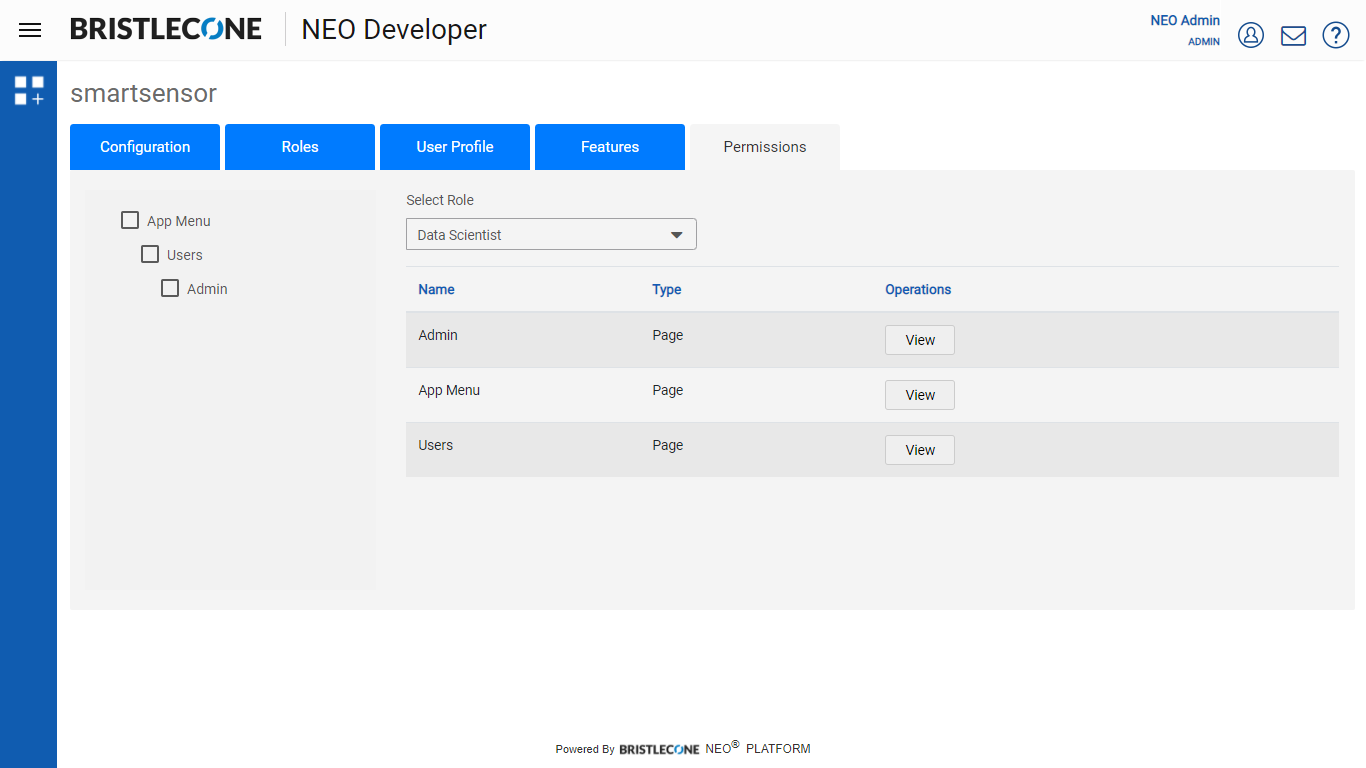Click the Type column header
Image resolution: width=1366 pixels, height=768 pixels.
pyautogui.click(x=667, y=289)
